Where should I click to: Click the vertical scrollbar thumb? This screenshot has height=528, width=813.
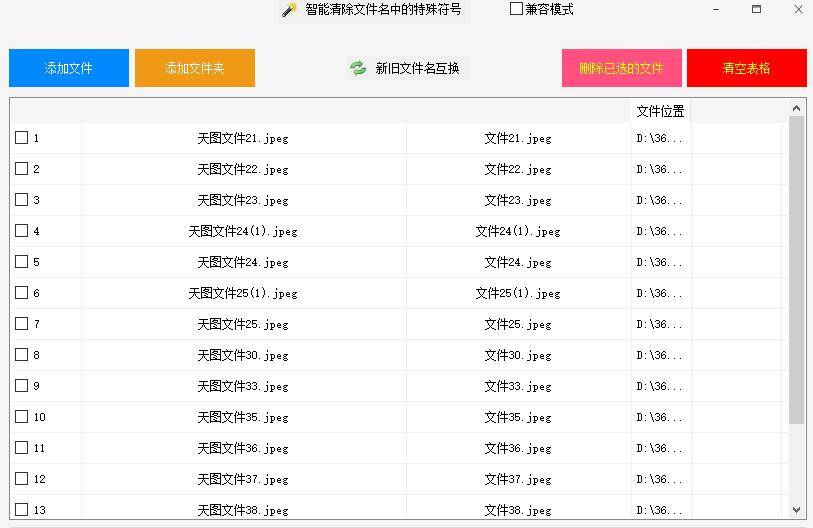coord(796,270)
